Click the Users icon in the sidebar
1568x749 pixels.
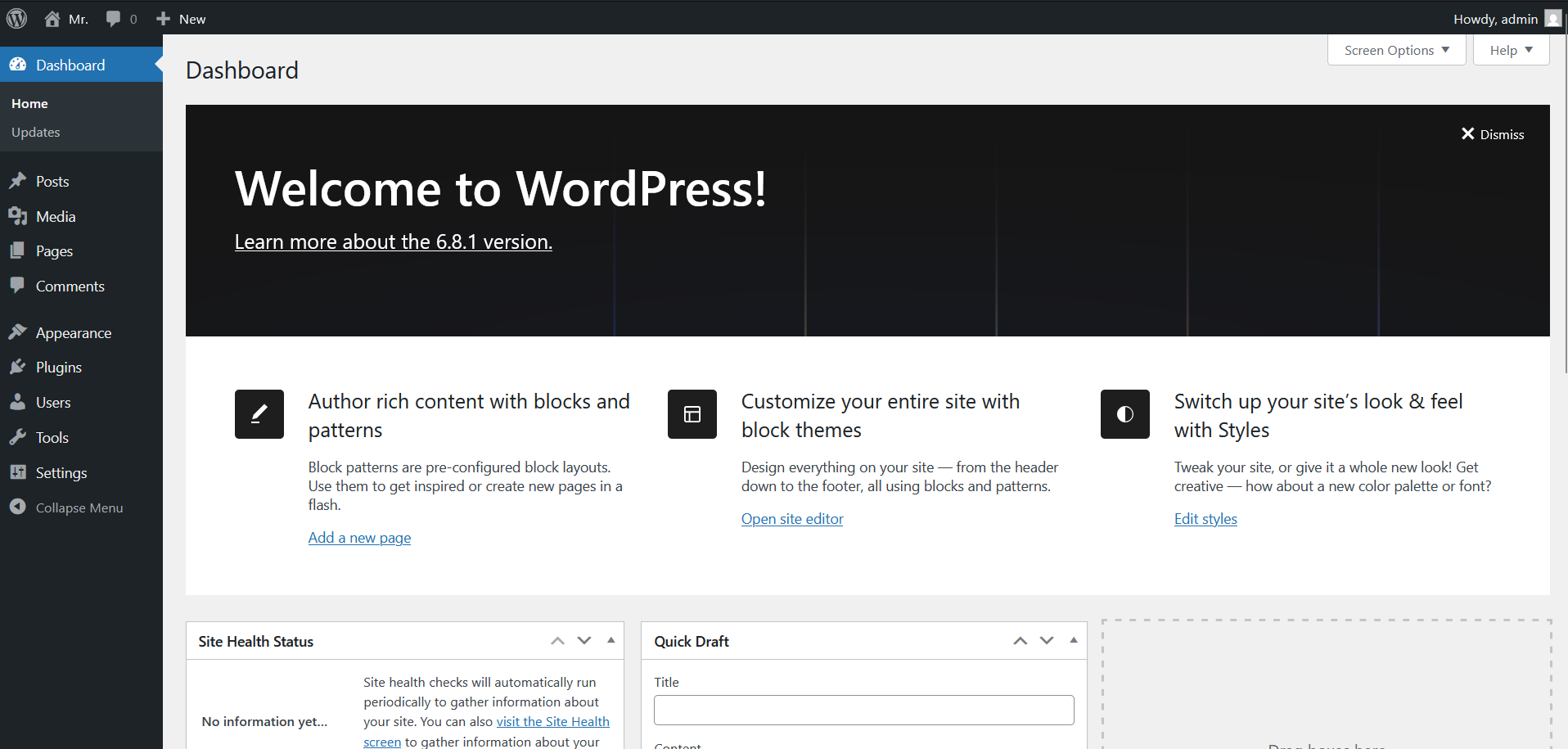18,402
